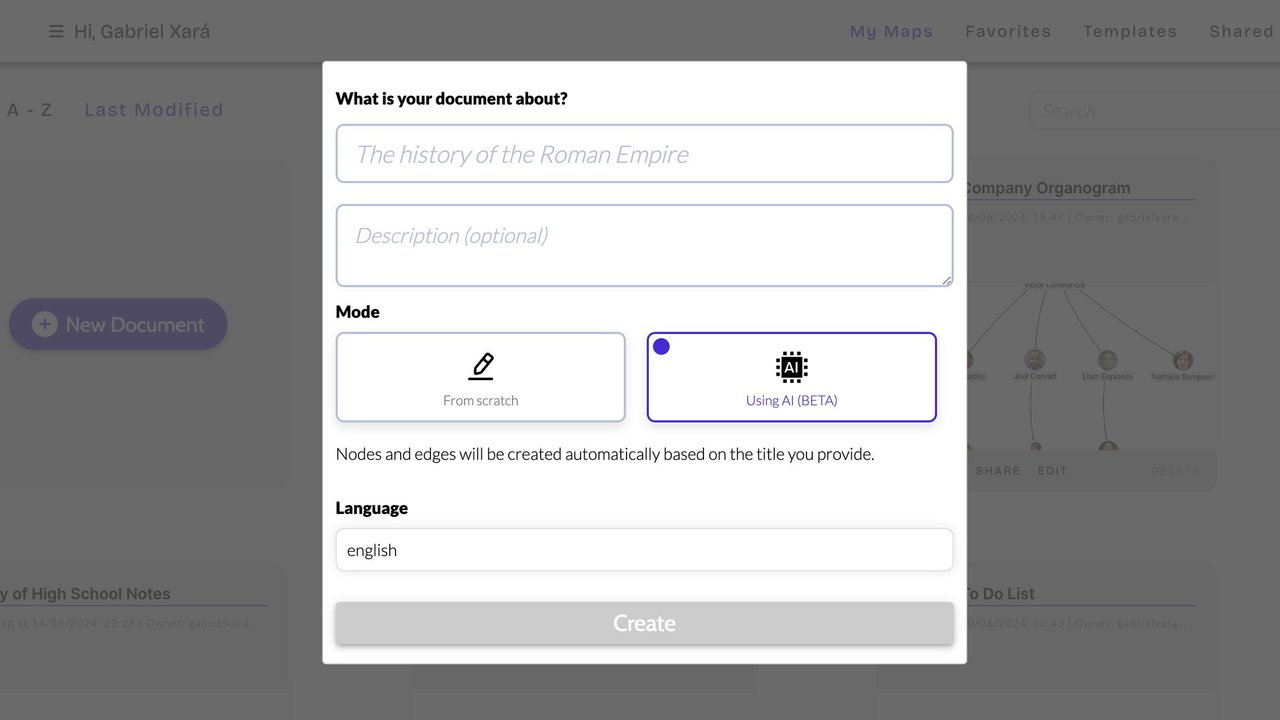Open the Shared tab
The image size is (1280, 720).
tap(1241, 32)
